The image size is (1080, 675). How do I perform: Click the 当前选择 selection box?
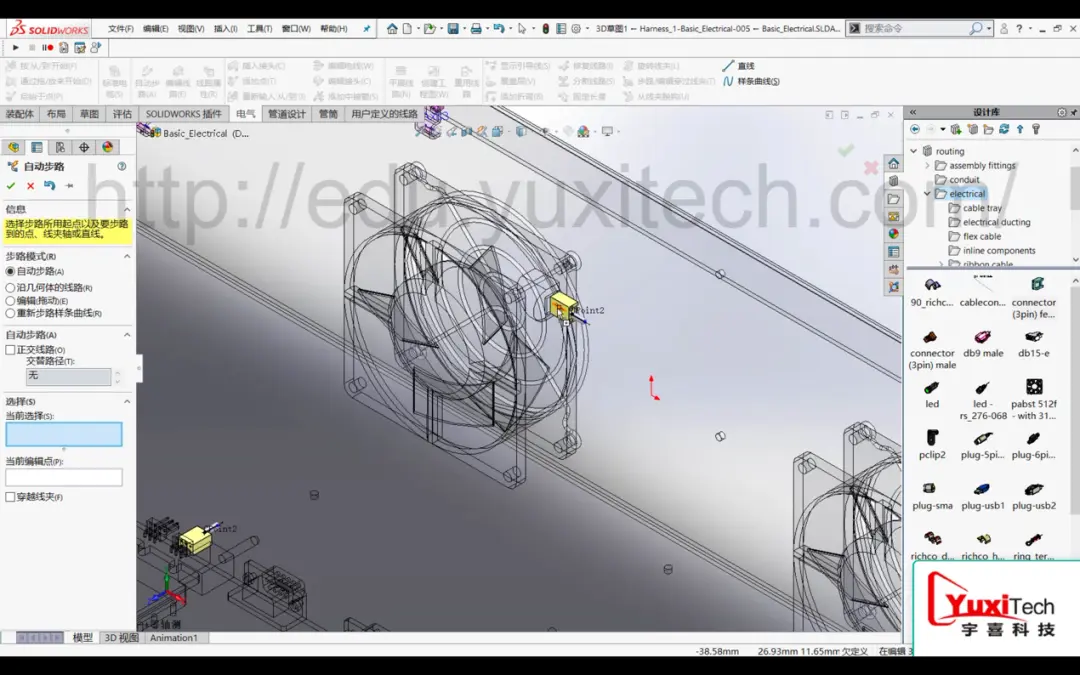64,434
